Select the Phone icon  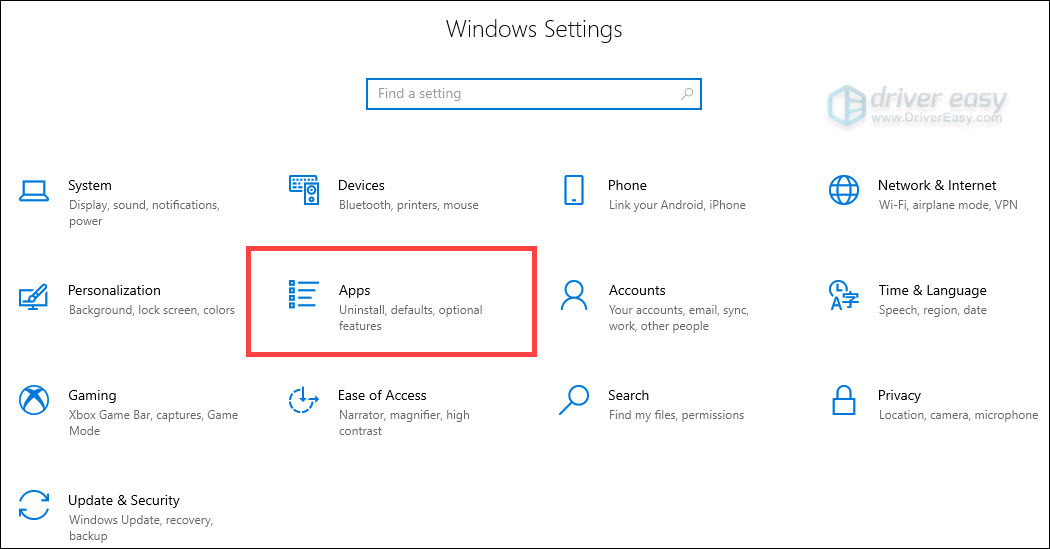[x=574, y=190]
